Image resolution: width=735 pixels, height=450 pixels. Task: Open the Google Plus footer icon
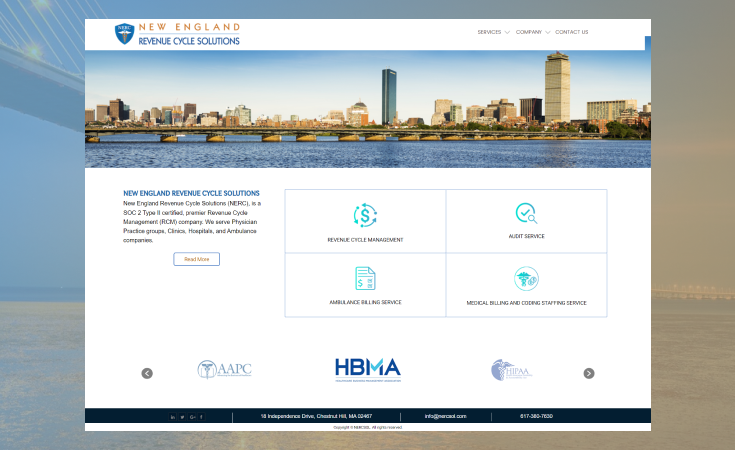[192, 416]
